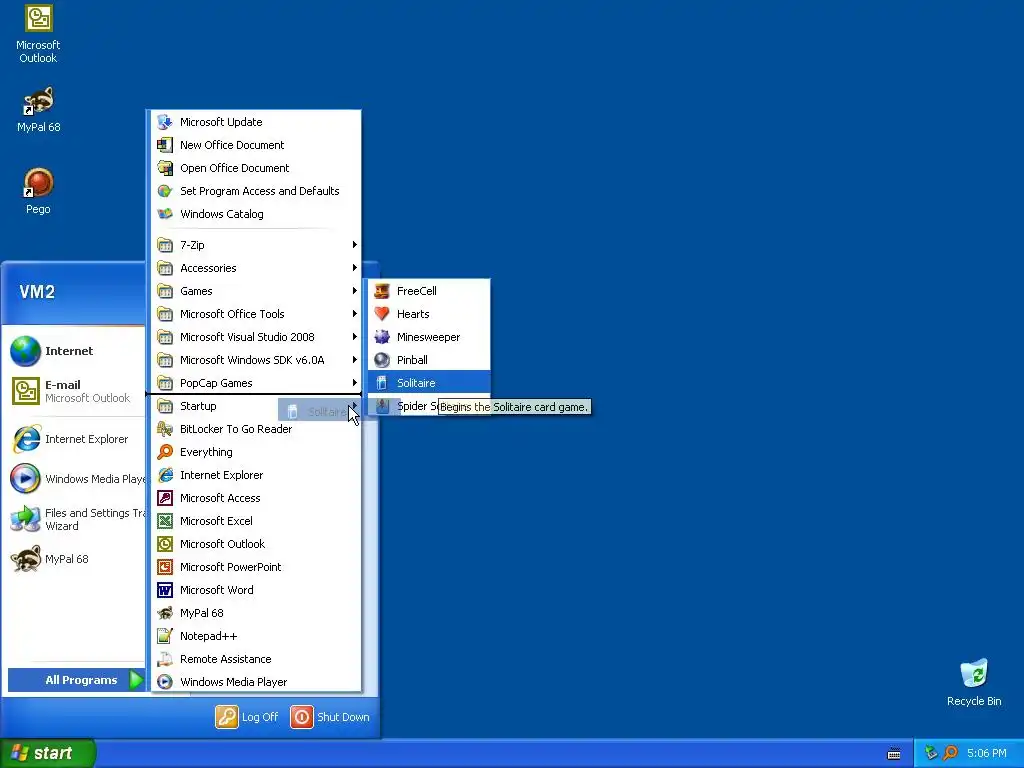Expand Microsoft Visual Studio 2008 submenu arrow
The image size is (1024, 768).
tap(355, 337)
